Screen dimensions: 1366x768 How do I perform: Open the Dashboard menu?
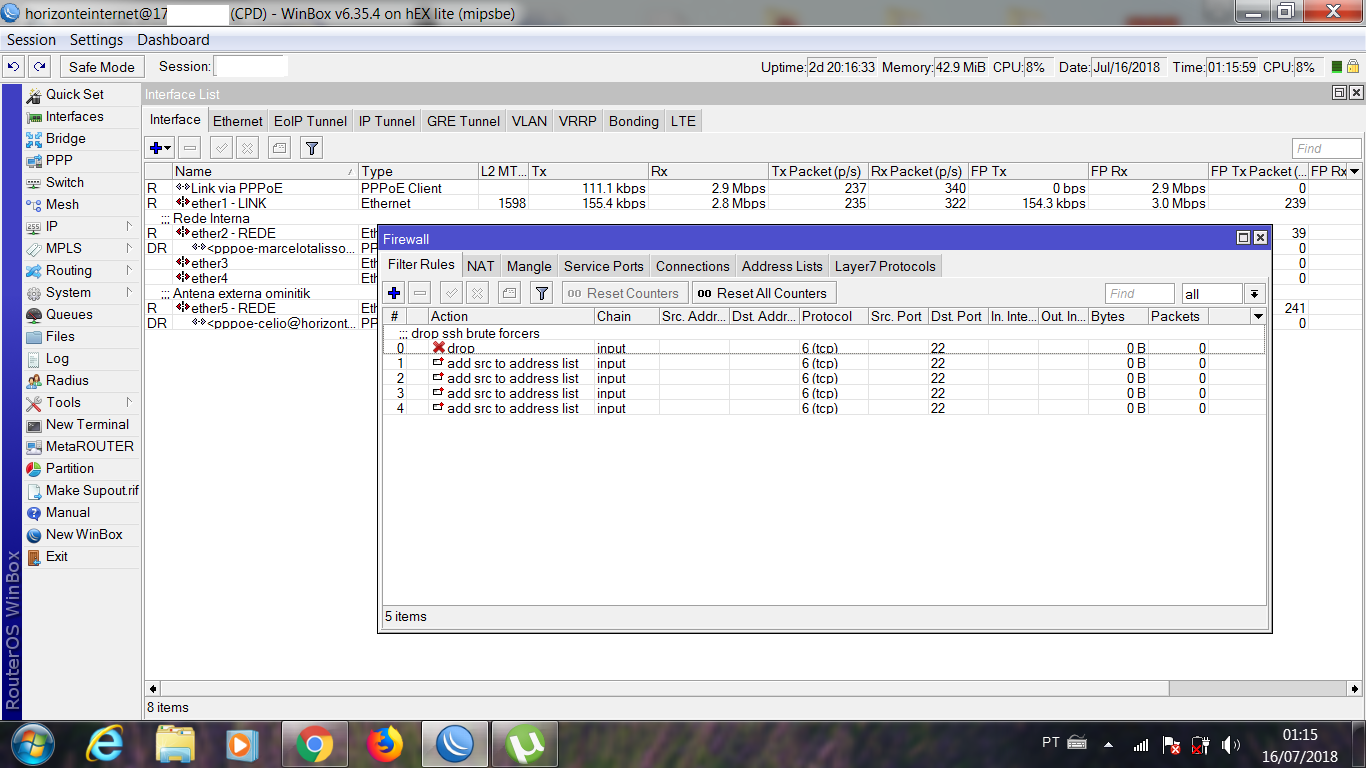[174, 40]
